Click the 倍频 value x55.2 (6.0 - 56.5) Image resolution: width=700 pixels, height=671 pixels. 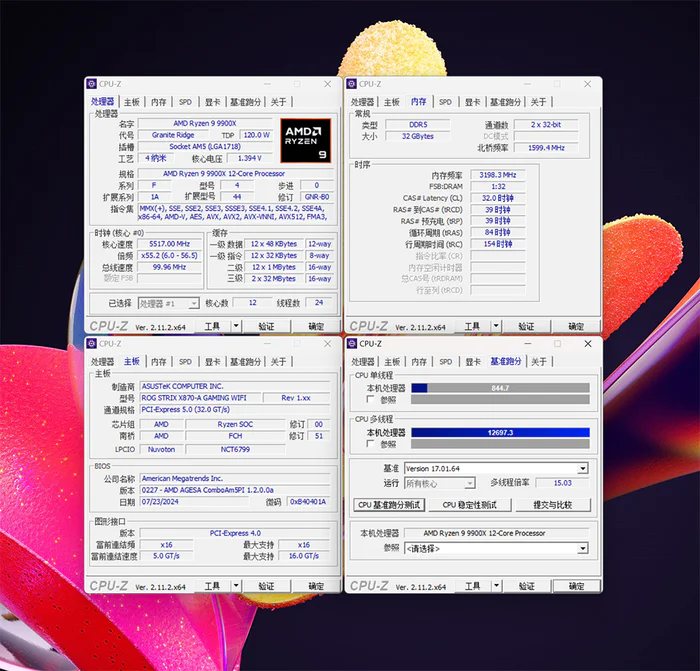point(170,255)
